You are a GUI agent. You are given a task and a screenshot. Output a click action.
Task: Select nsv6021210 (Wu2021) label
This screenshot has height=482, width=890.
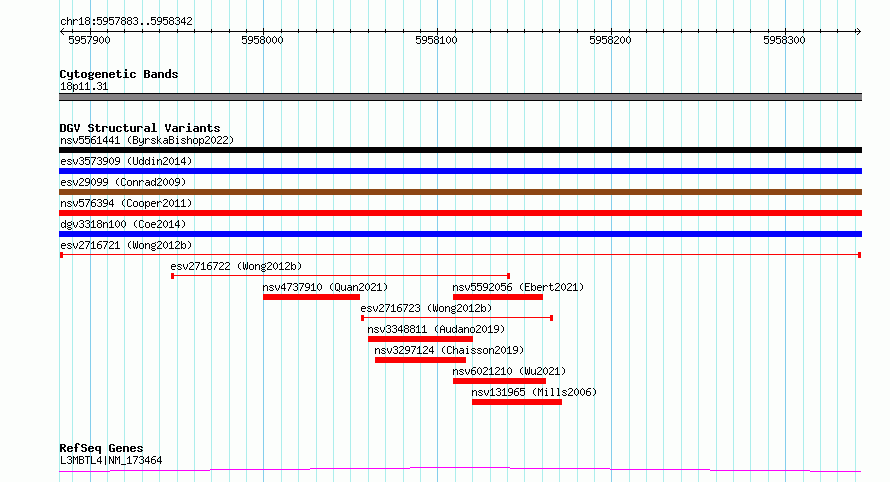click(509, 371)
